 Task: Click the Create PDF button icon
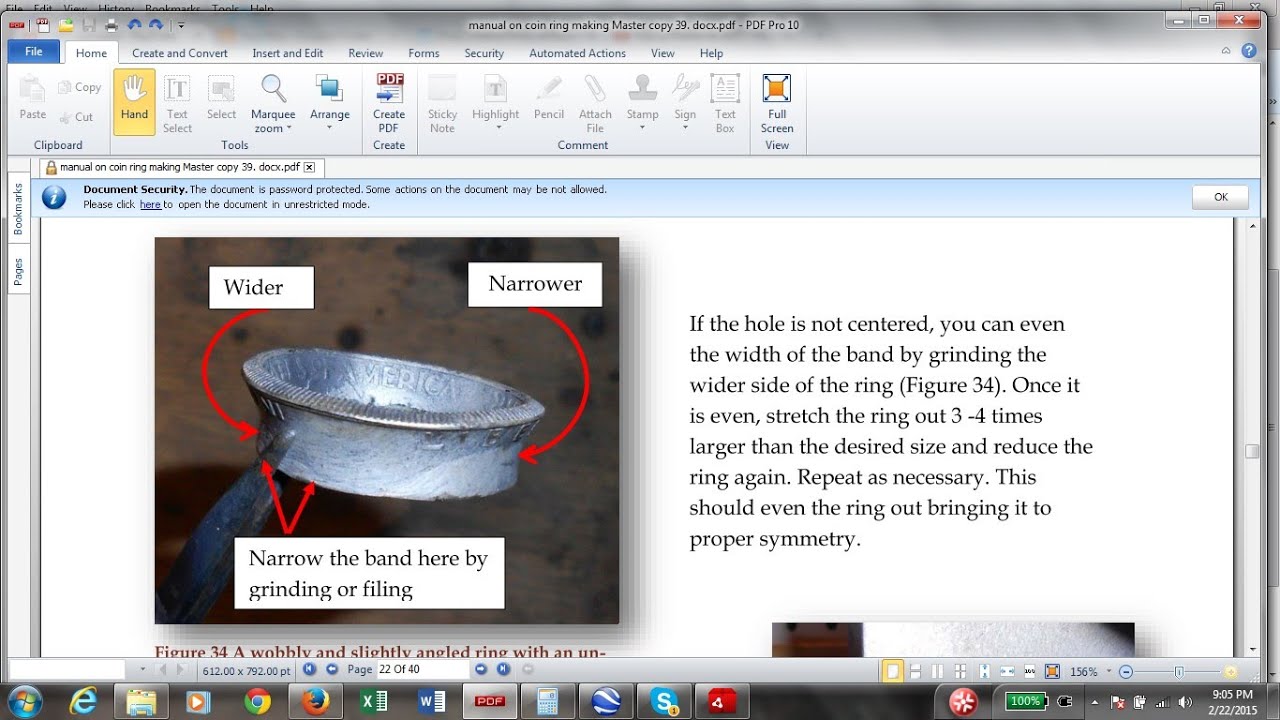click(x=389, y=89)
